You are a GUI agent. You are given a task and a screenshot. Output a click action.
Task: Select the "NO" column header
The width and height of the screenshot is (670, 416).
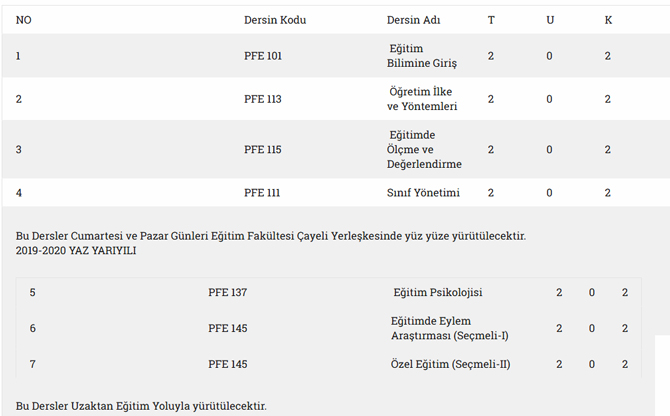click(23, 20)
